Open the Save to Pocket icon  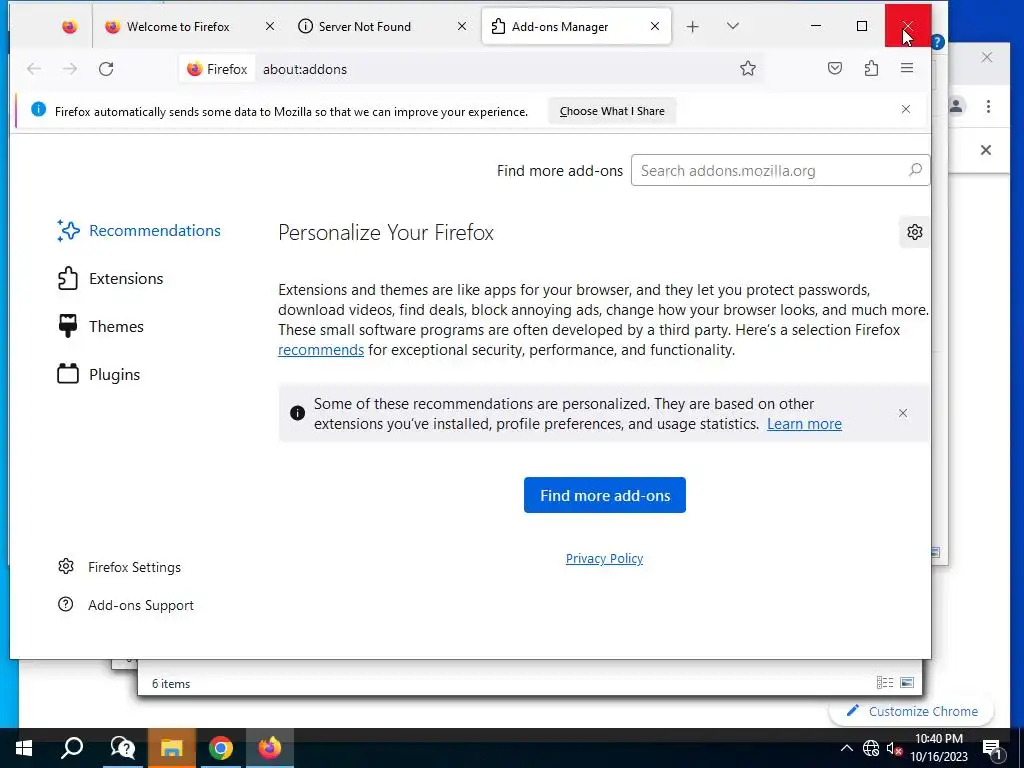835,69
